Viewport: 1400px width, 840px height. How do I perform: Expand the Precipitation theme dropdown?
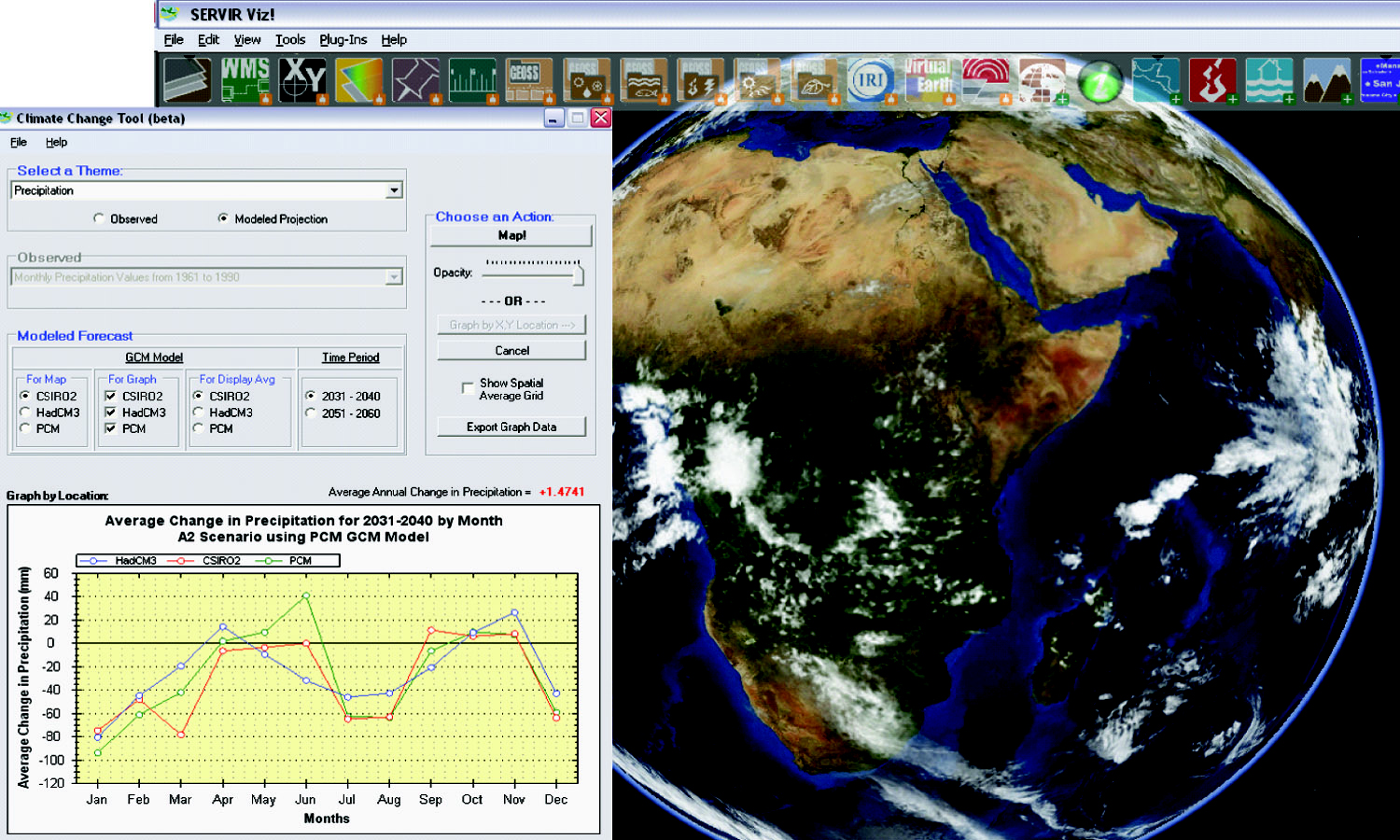(394, 190)
